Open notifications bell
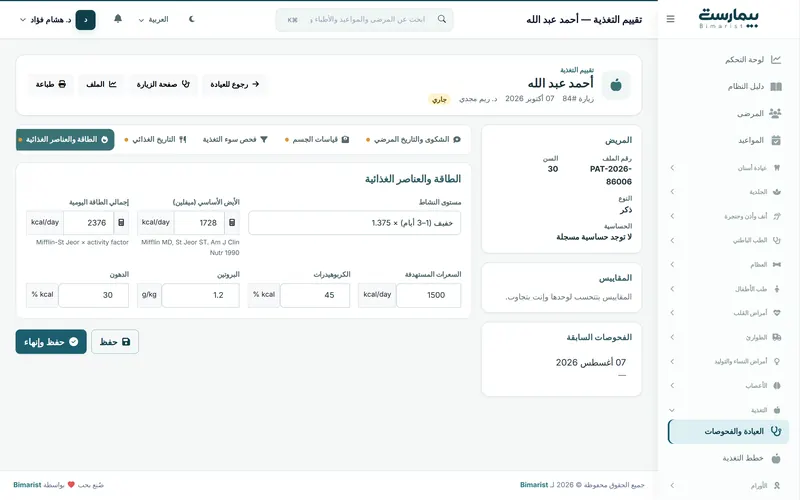Viewport: 800px width, 500px height. point(118,19)
